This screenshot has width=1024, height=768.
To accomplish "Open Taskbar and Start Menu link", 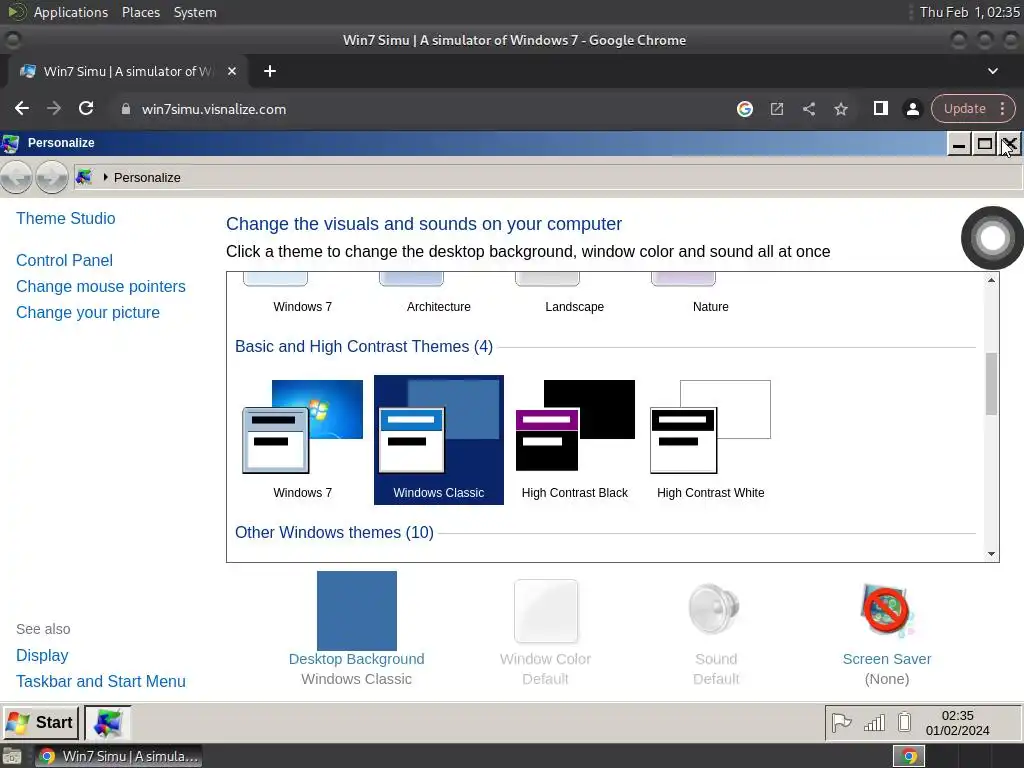I will pyautogui.click(x=101, y=681).
